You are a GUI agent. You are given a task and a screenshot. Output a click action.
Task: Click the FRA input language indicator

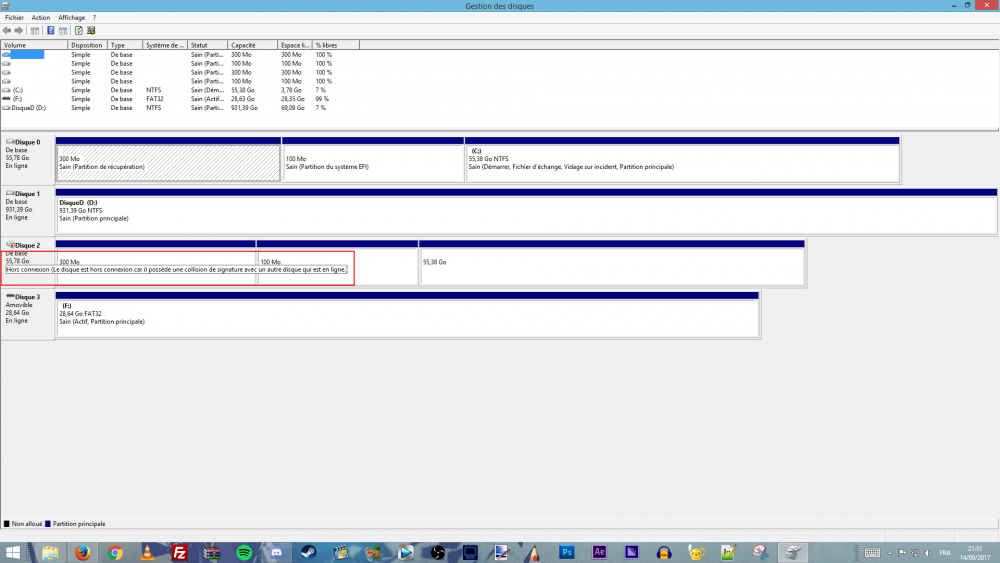pos(945,553)
